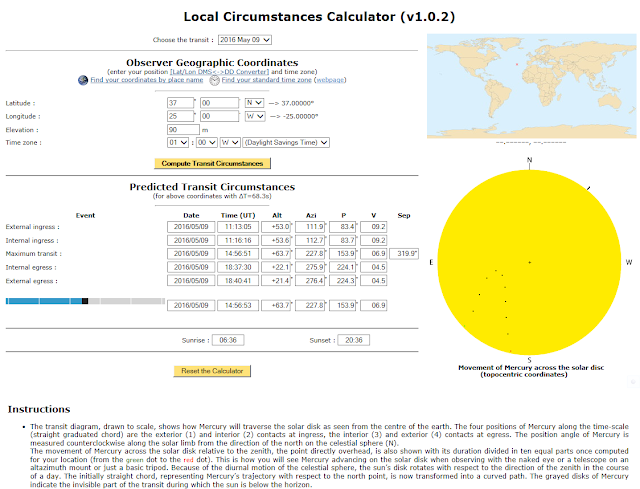
Task: Click the longitude degrees field
Action: (x=180, y=116)
